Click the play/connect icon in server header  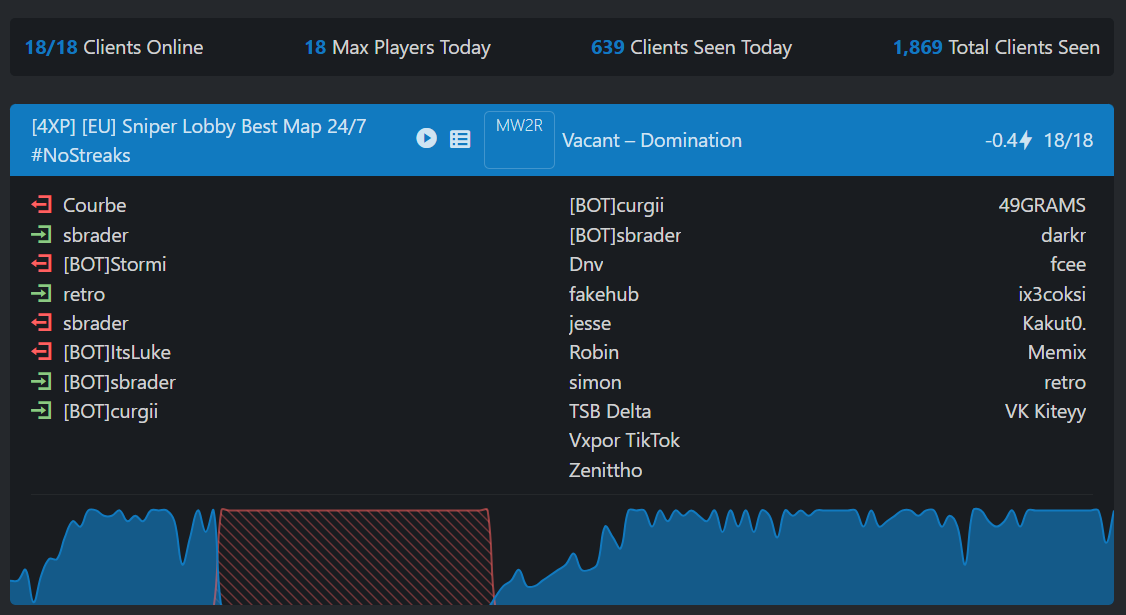(x=427, y=138)
